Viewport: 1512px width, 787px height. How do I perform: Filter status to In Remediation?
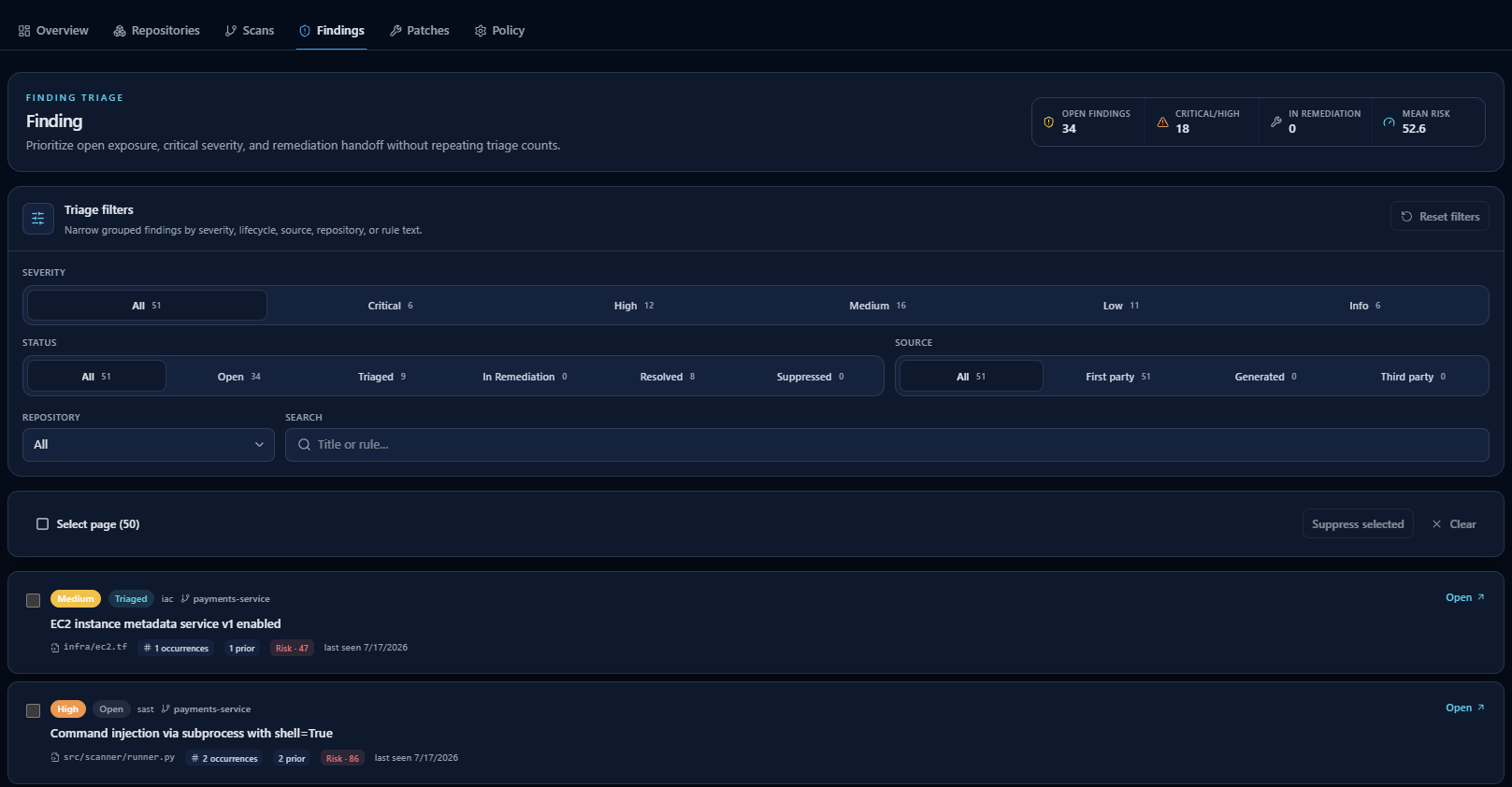[x=525, y=377]
